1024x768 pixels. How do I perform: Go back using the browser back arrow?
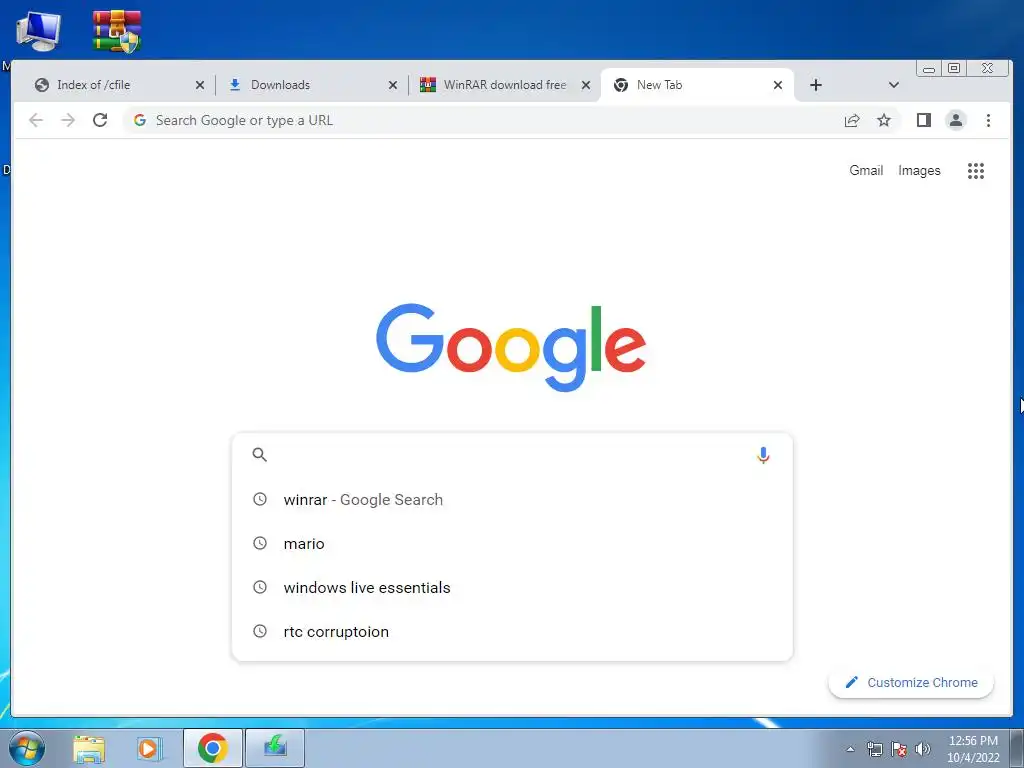tap(36, 120)
